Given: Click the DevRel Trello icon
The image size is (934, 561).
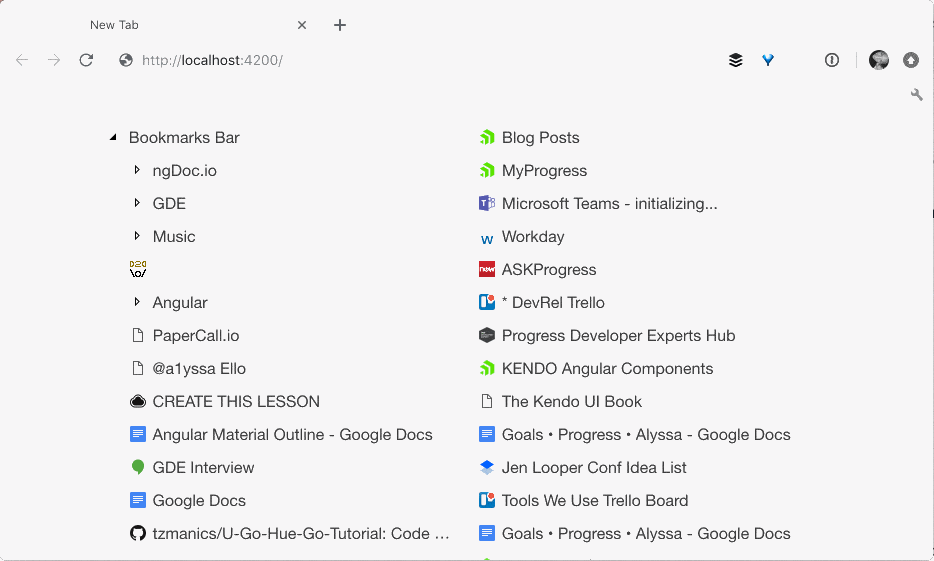Looking at the screenshot, I should point(487,303).
